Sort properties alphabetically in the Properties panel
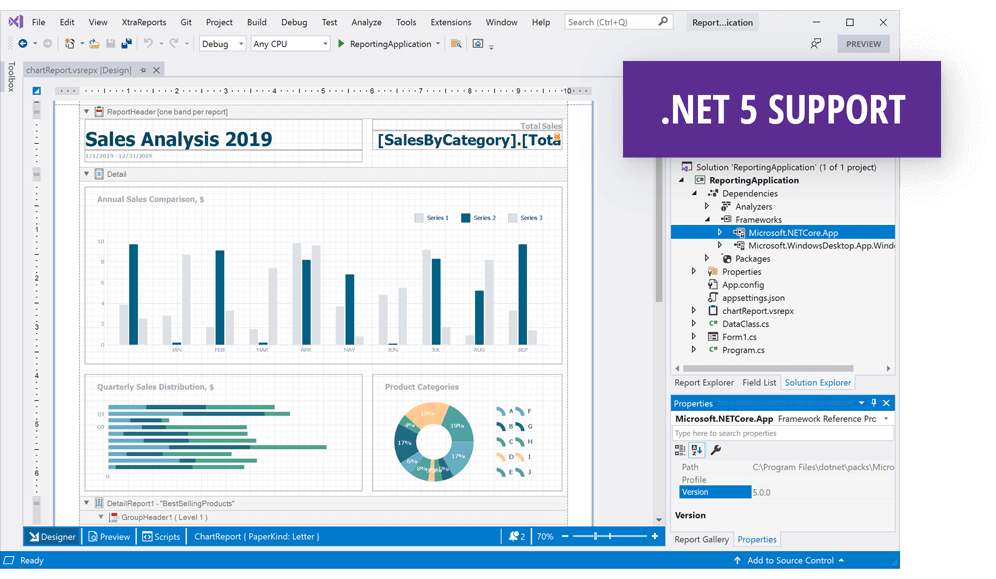This screenshot has height=579, width=996. [x=697, y=449]
